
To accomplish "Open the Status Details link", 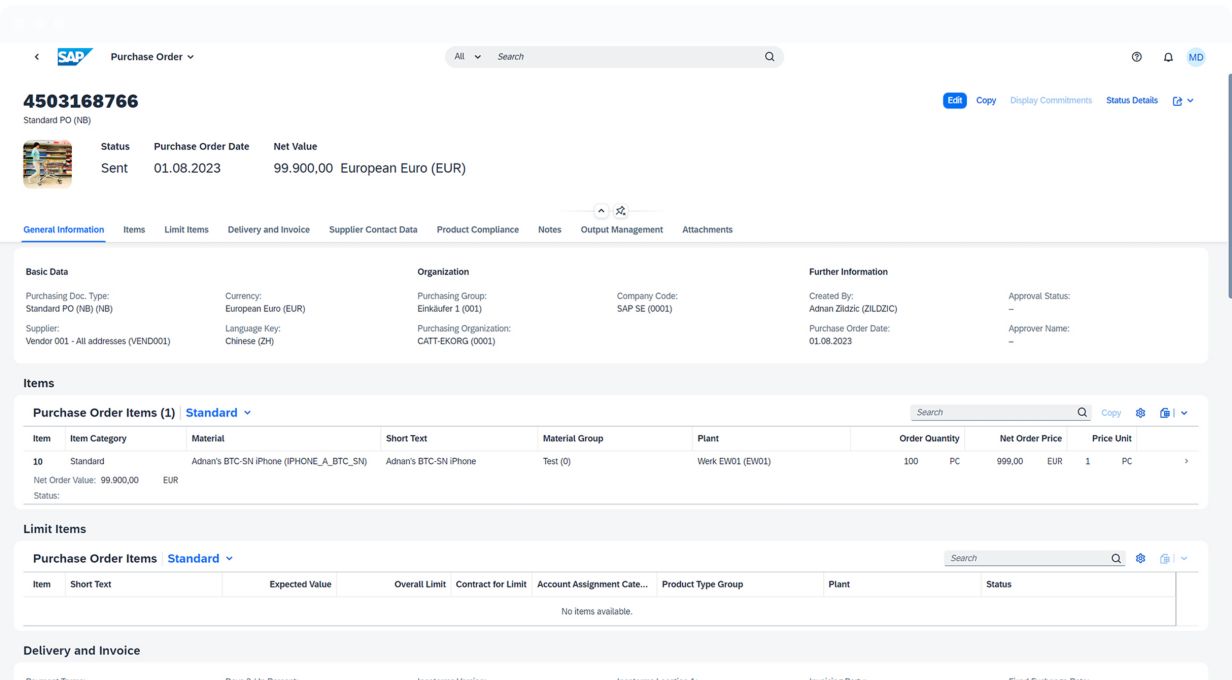I will click(1131, 101).
